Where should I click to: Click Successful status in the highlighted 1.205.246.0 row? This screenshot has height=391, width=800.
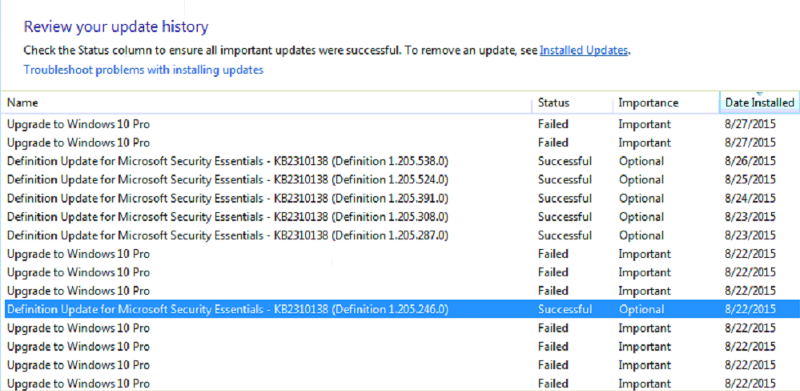coord(565,309)
